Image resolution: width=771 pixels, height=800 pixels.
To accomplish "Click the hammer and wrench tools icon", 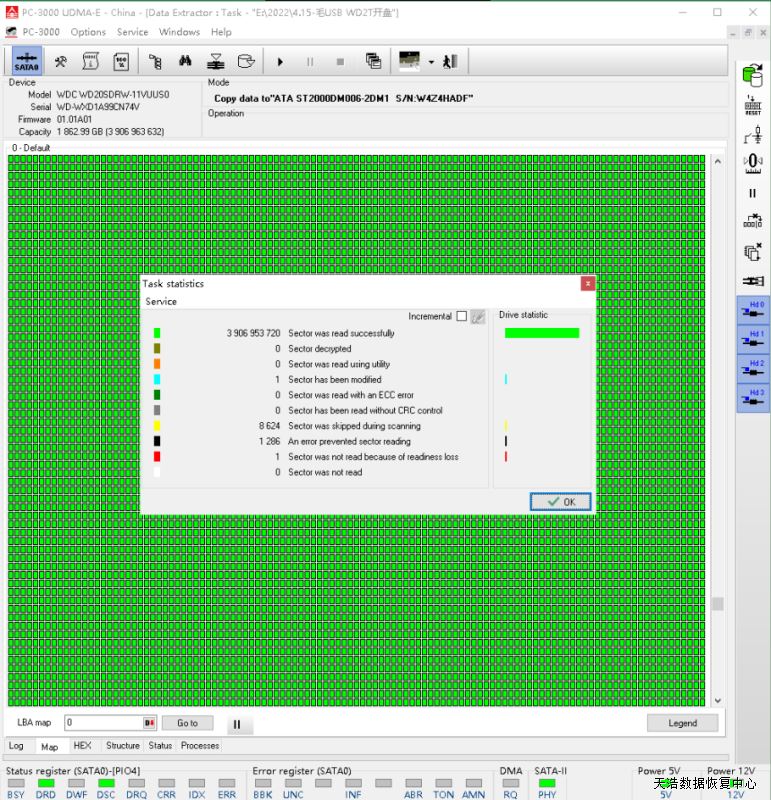I will [60, 61].
